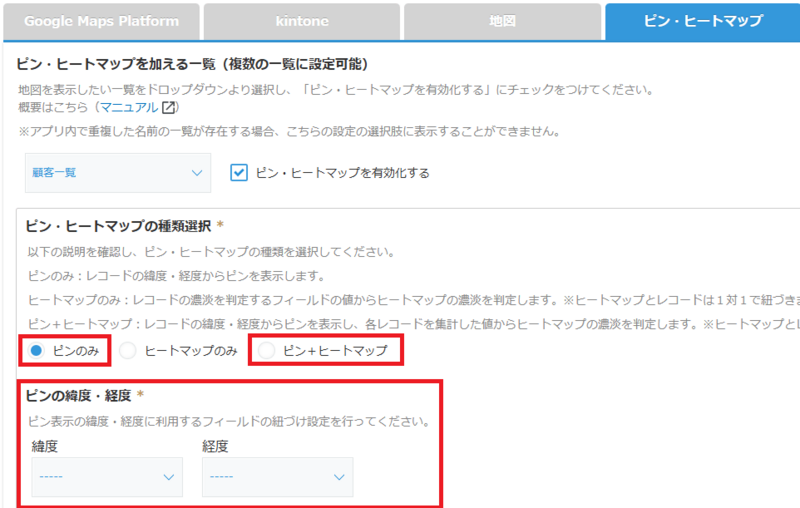Click the chevron arrow in the 緯度 field
This screenshot has height=508, width=800.
coord(168,477)
